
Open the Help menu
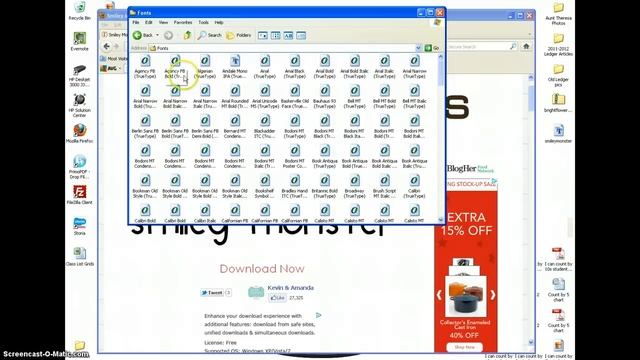(219, 22)
